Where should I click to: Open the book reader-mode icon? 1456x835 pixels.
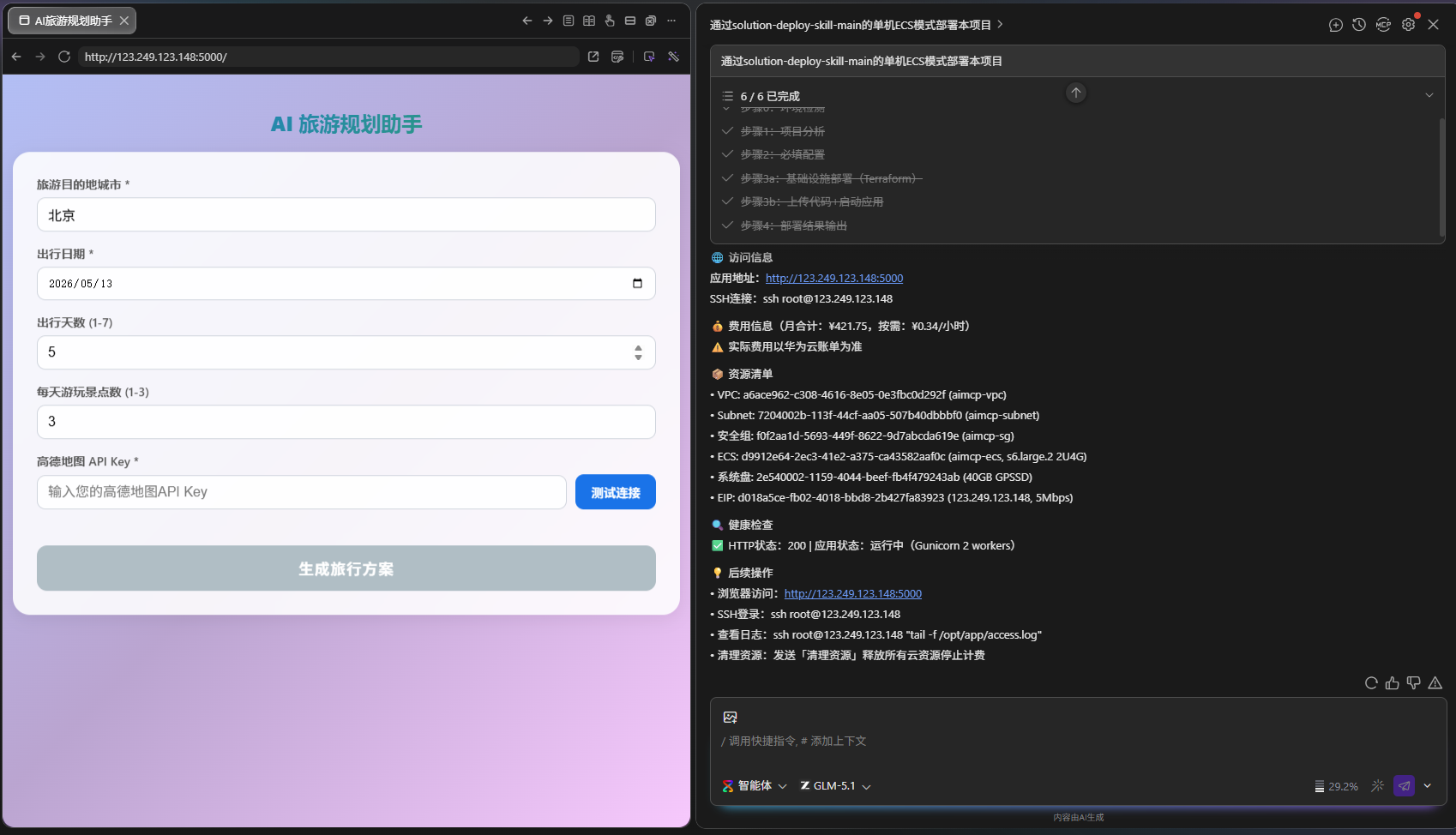point(589,21)
